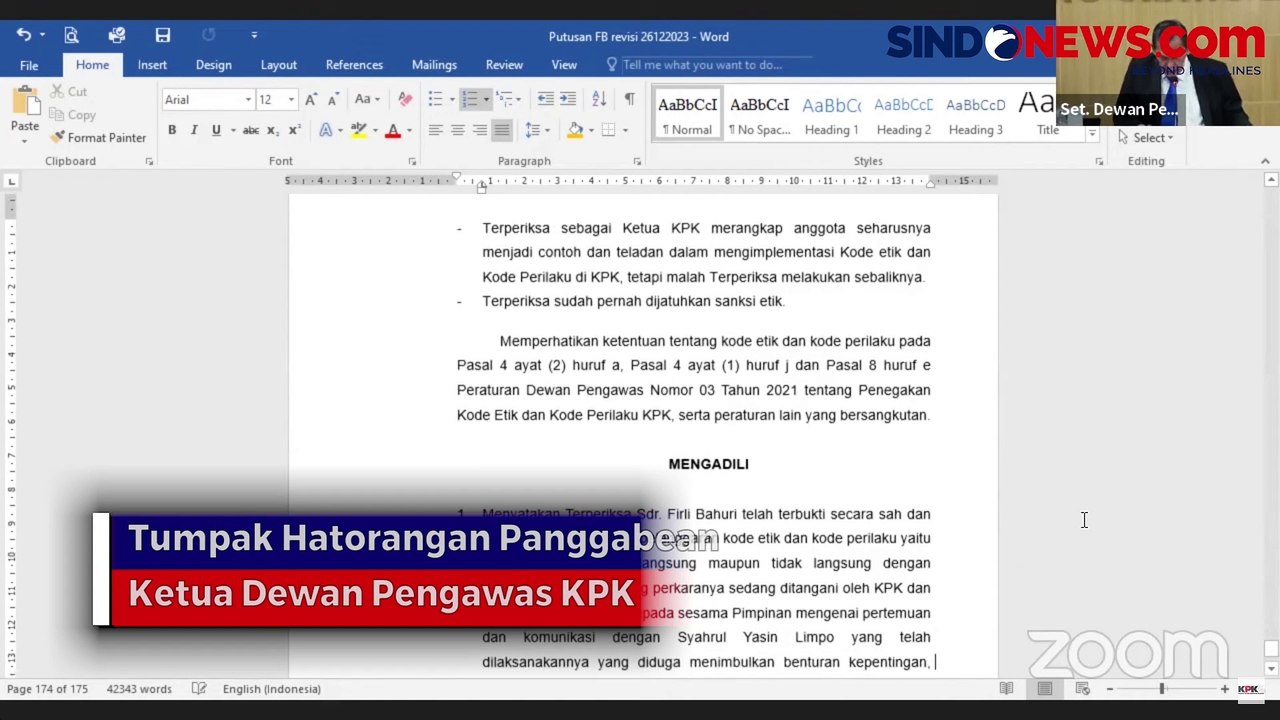The width and height of the screenshot is (1280, 720).
Task: Toggle Strikethrough formatting
Action: (x=251, y=130)
